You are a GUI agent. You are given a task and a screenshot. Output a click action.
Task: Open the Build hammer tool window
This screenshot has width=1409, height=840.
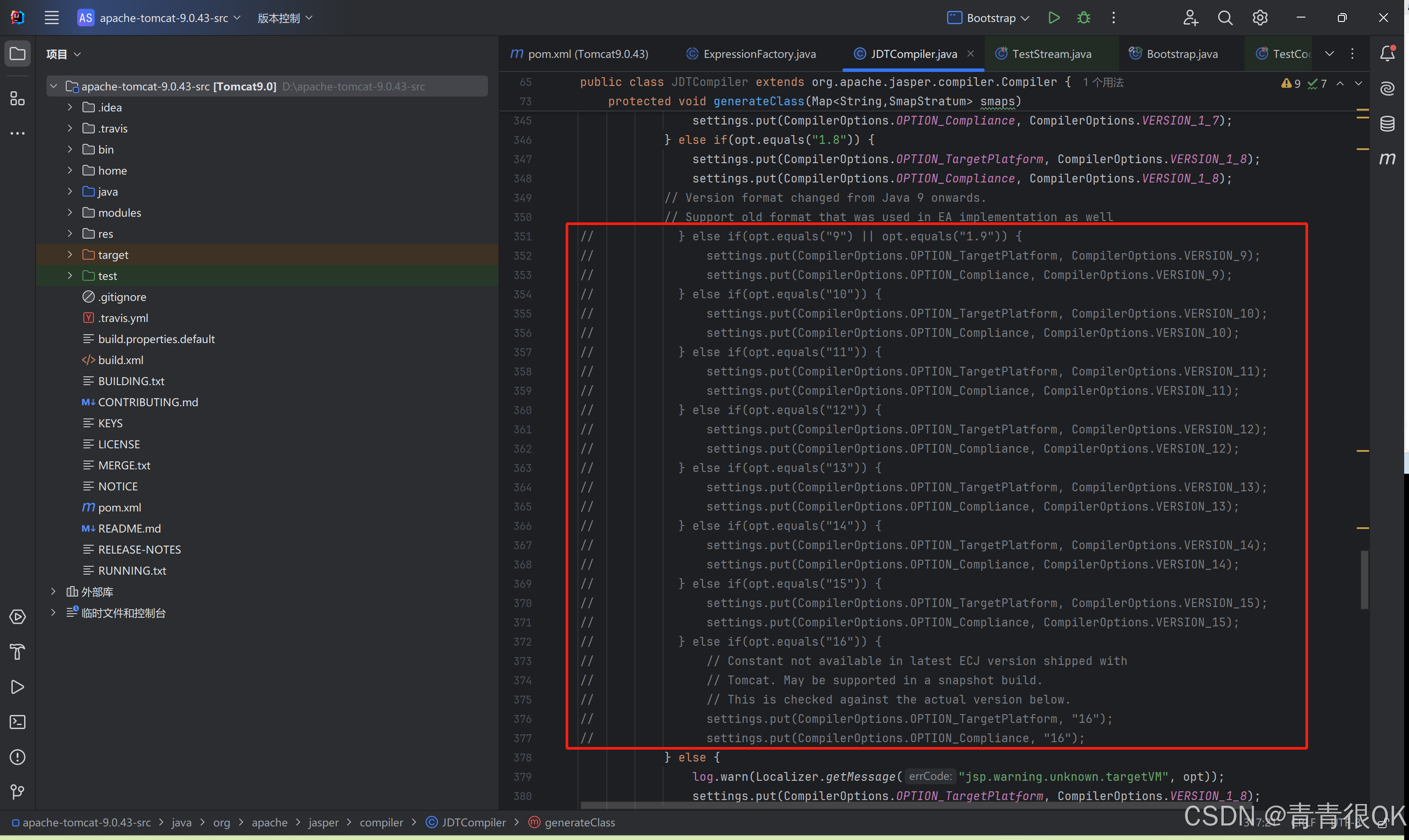18,651
